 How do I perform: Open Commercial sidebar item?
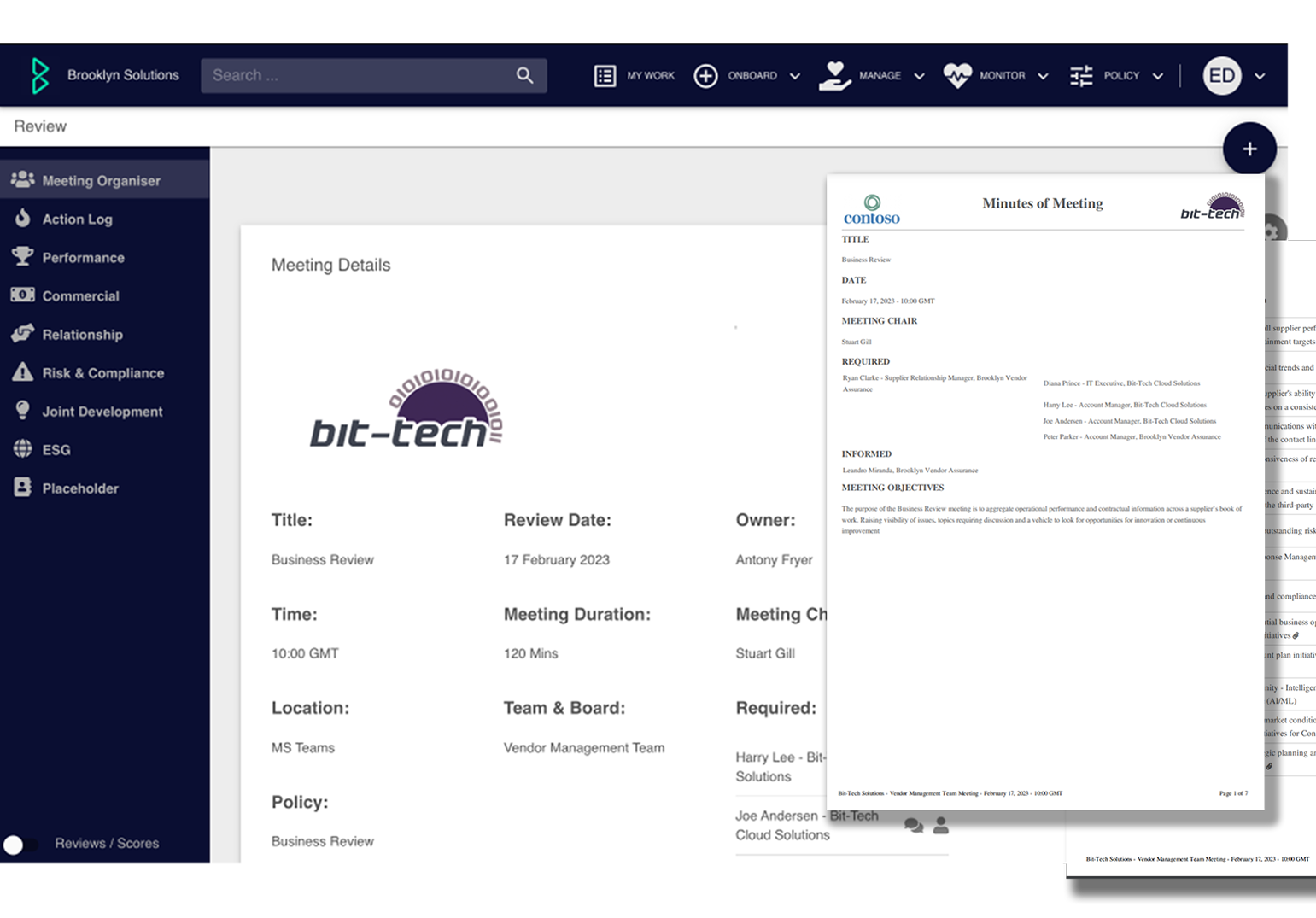click(104, 295)
